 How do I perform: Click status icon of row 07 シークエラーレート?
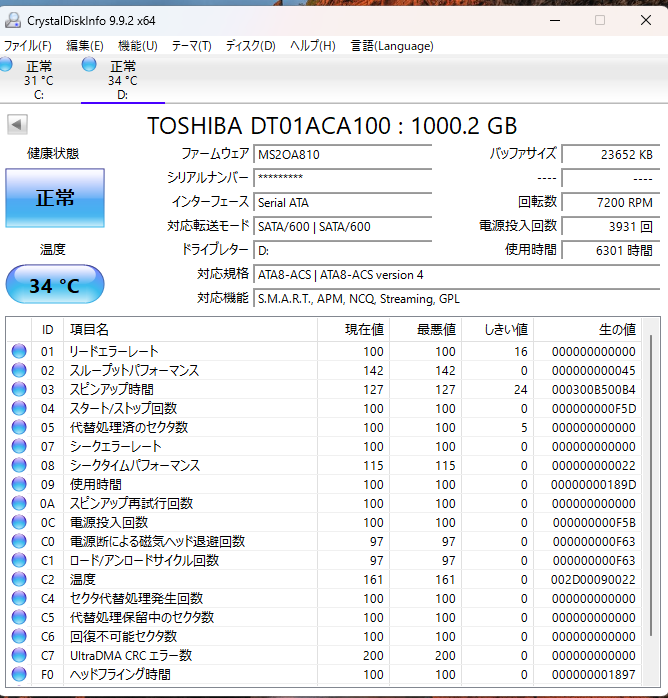click(x=19, y=446)
